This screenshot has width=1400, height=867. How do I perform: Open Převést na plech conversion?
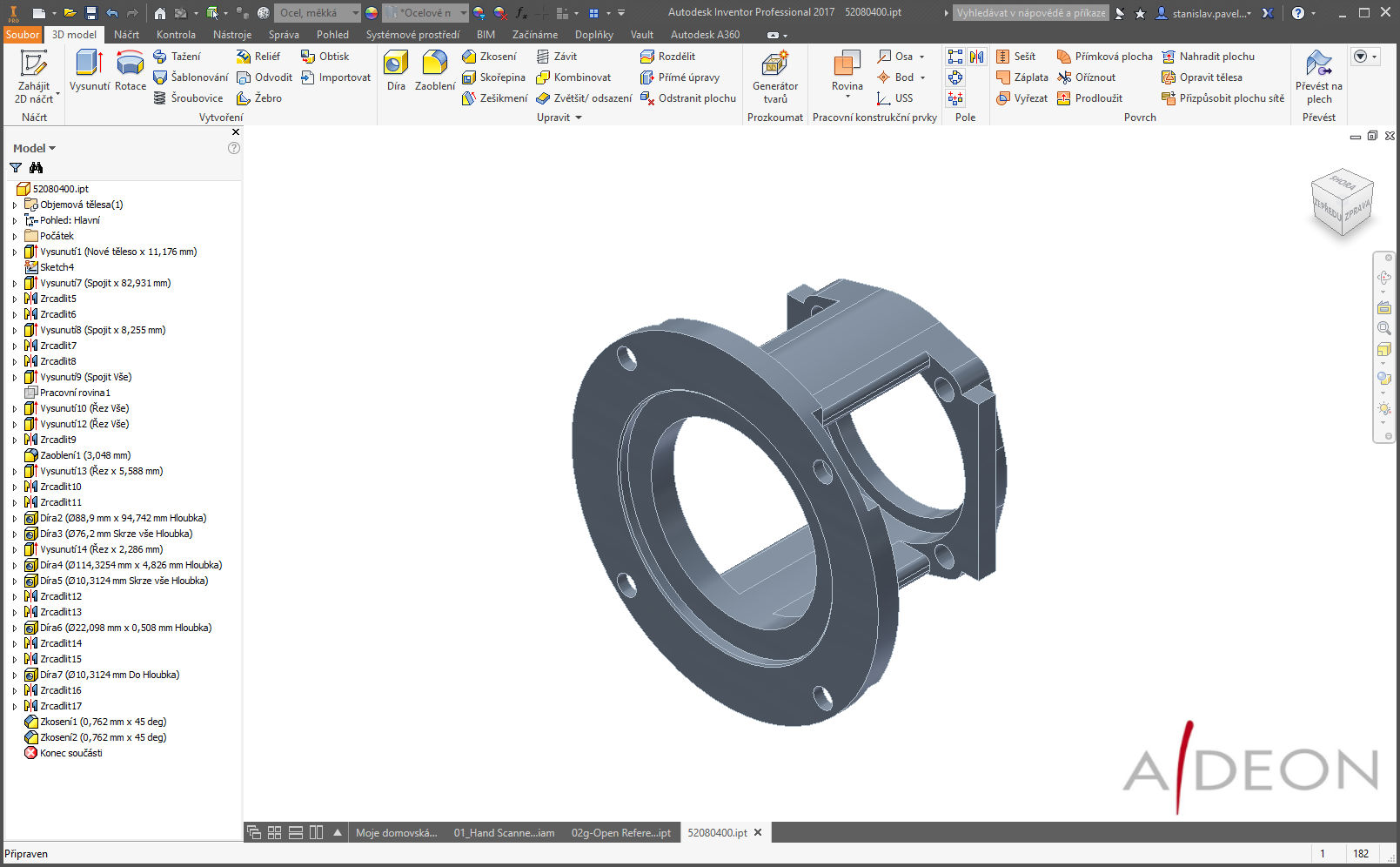[1318, 77]
